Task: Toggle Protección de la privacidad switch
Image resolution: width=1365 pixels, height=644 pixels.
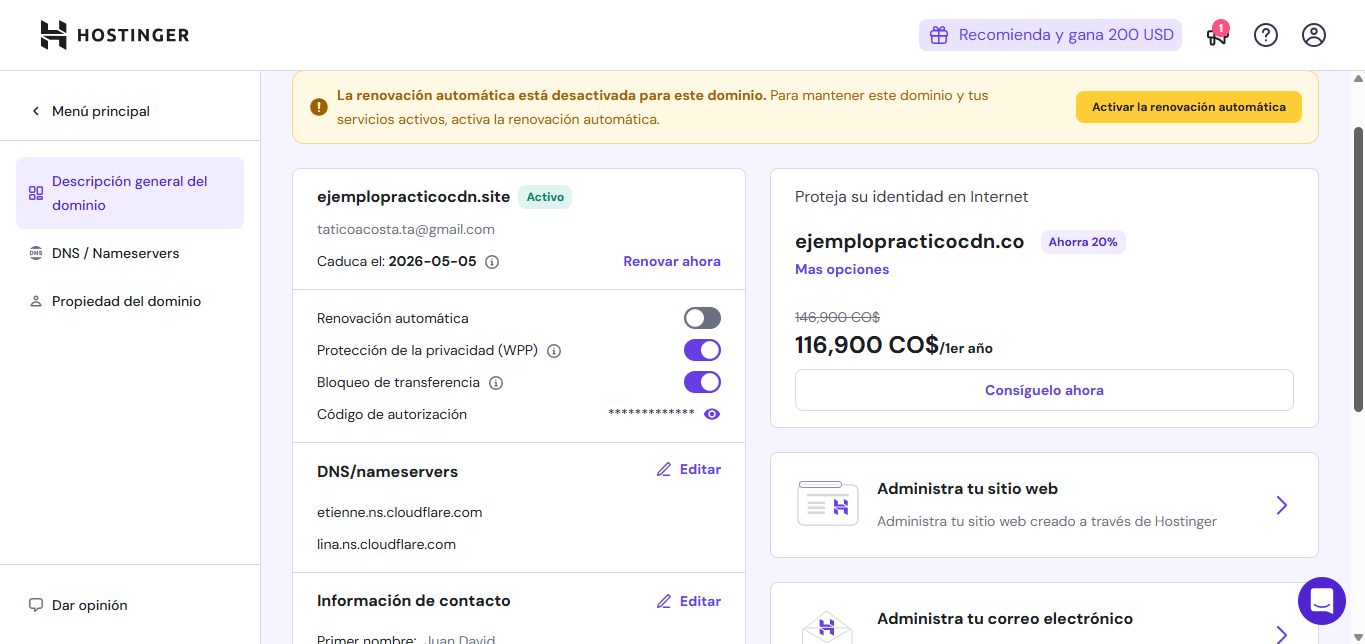Action: pyautogui.click(x=702, y=350)
